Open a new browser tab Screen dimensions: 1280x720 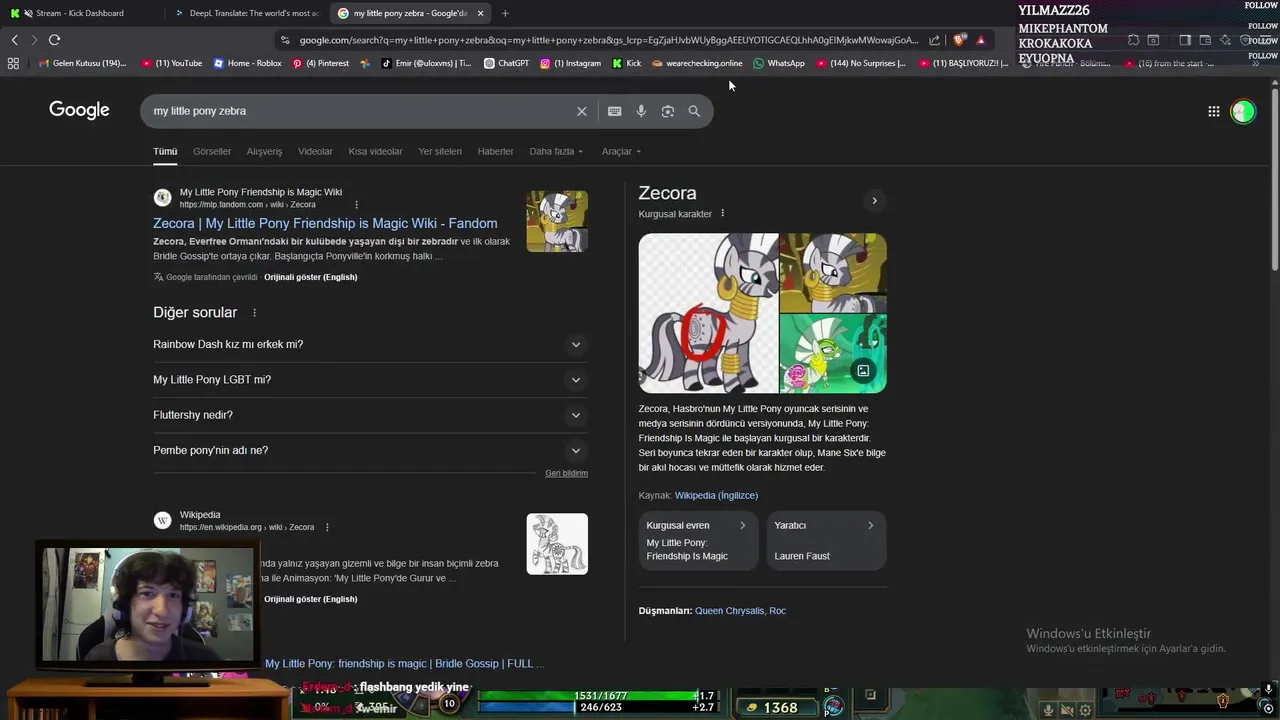pos(505,13)
